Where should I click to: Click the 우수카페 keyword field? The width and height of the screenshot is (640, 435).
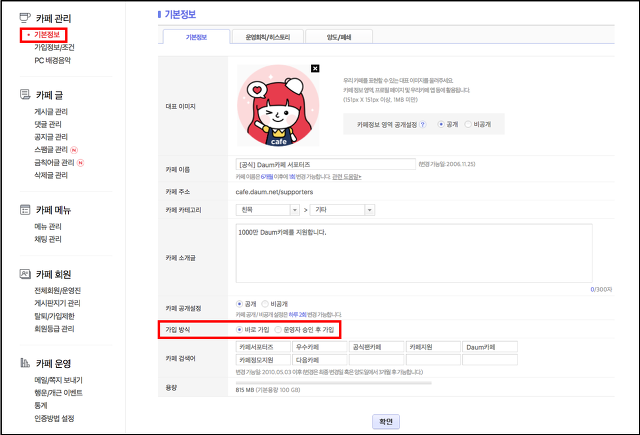point(320,347)
